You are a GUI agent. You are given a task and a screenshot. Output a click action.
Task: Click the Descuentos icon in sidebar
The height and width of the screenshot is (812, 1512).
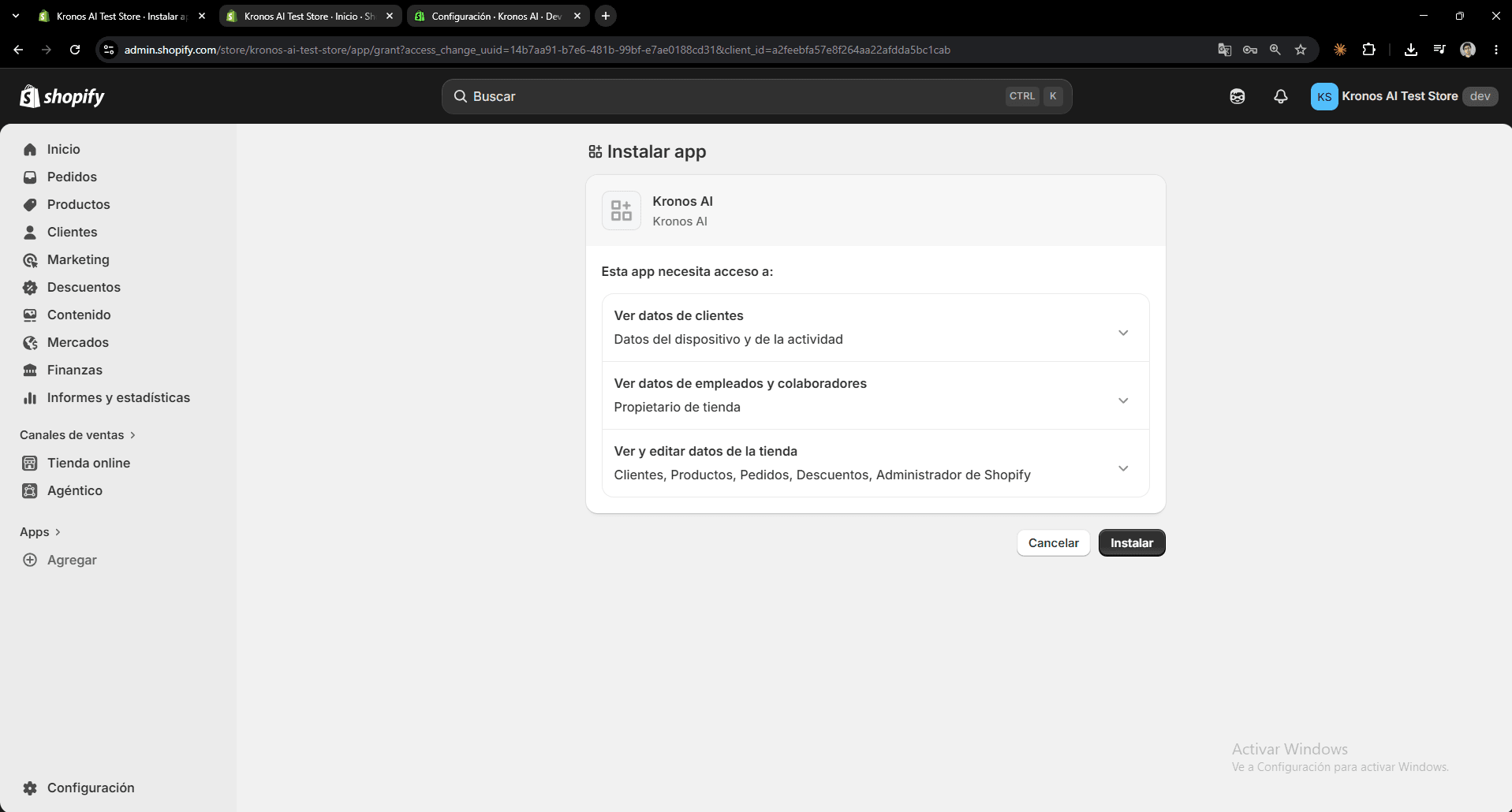[x=30, y=288]
